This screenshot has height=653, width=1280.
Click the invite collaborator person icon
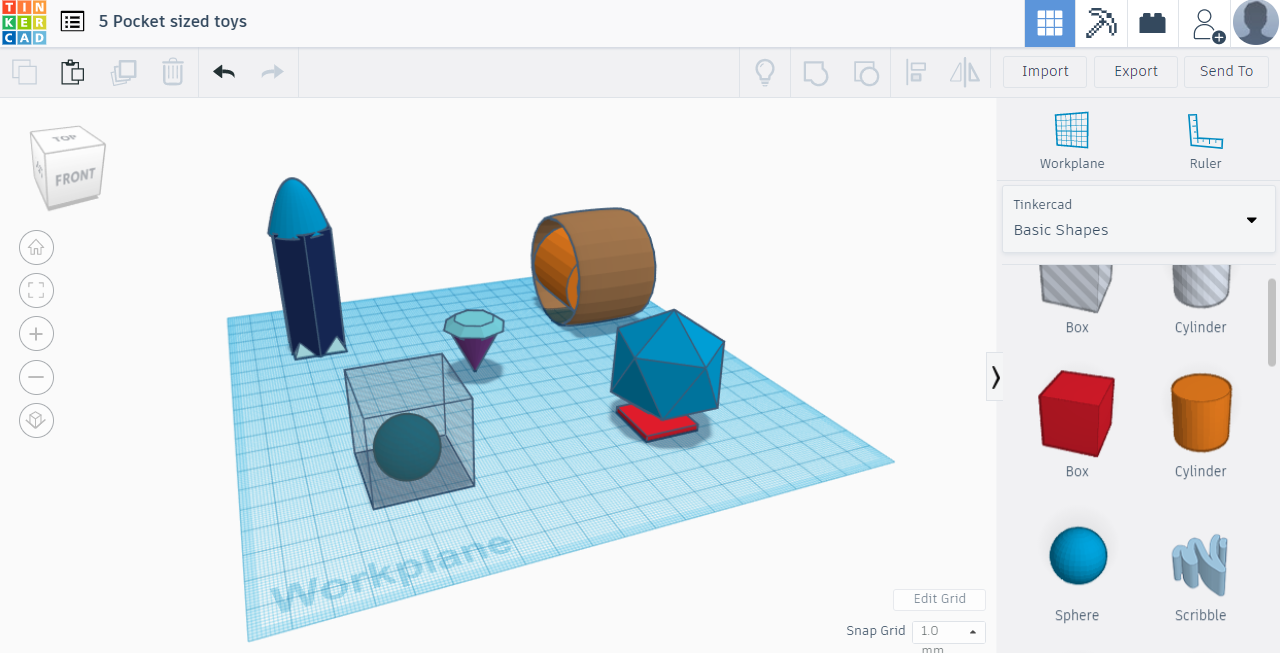(x=1207, y=24)
